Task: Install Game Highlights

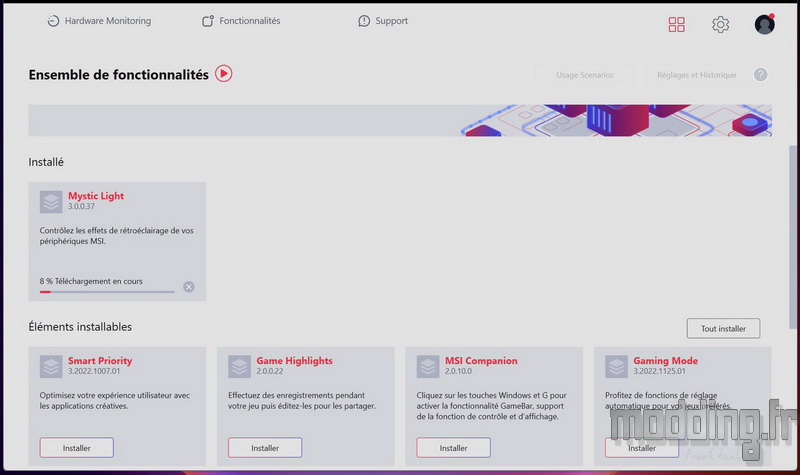Action: coord(265,447)
